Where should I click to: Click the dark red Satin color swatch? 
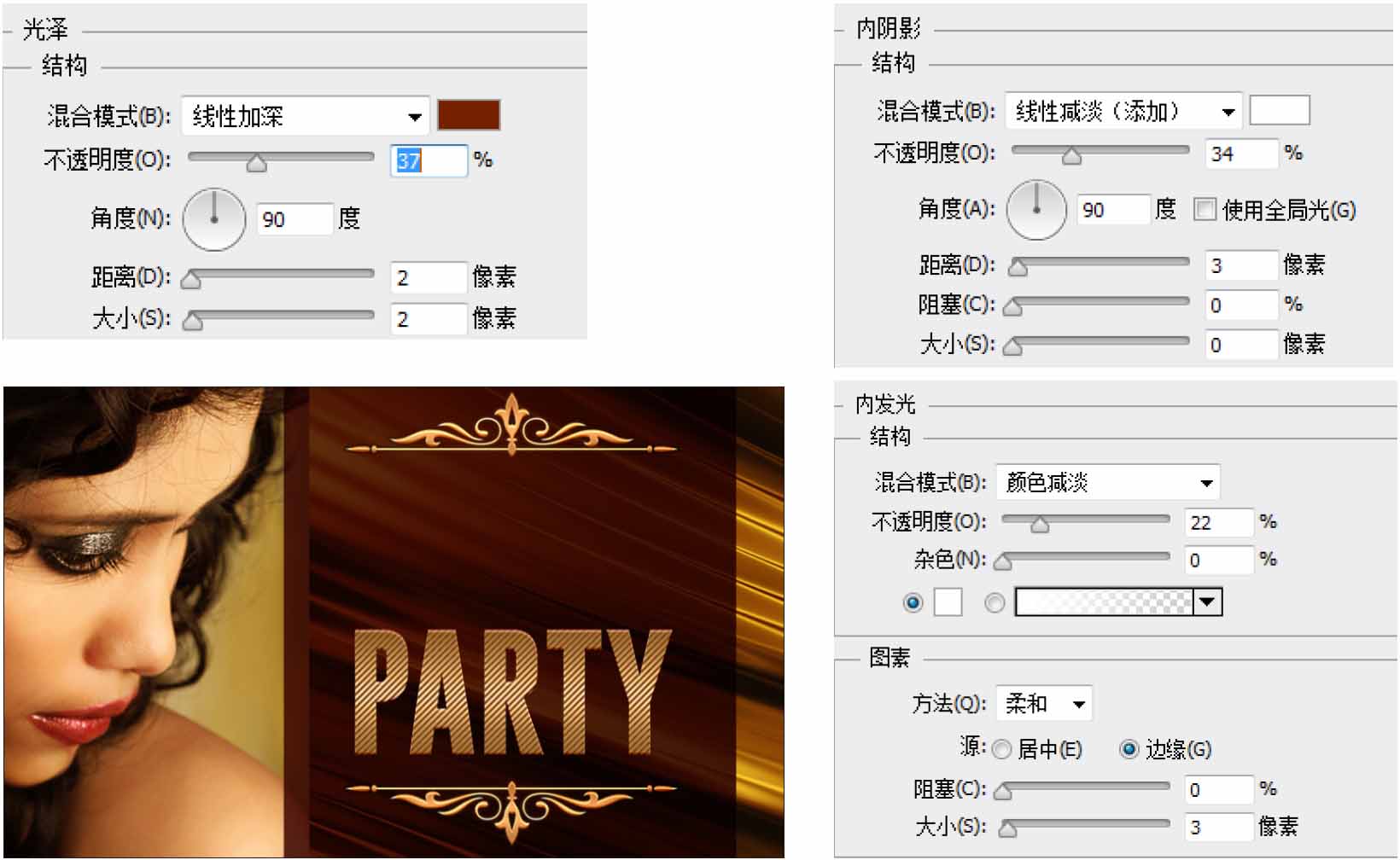tap(469, 115)
